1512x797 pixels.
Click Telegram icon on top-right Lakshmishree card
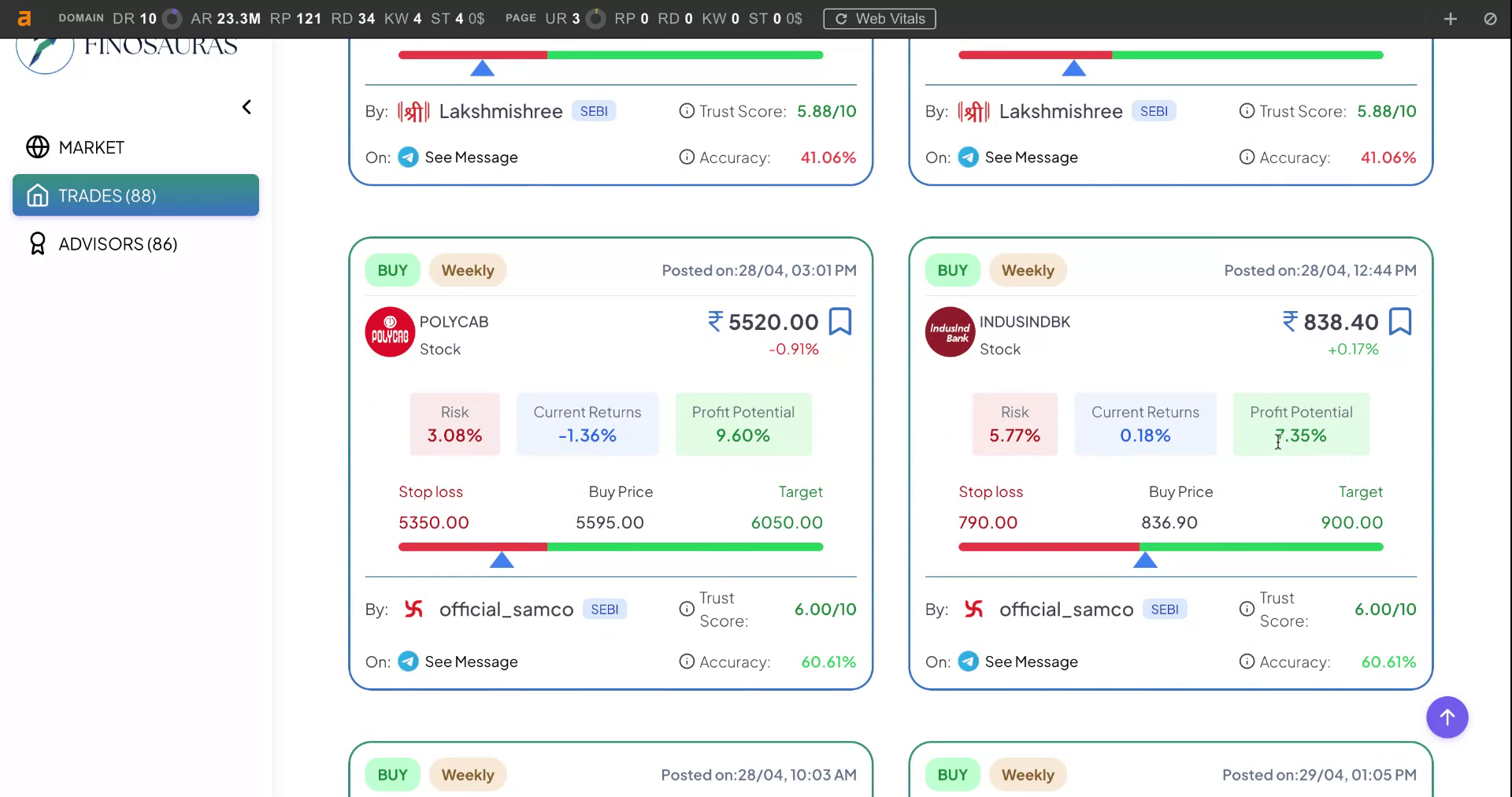click(x=968, y=158)
